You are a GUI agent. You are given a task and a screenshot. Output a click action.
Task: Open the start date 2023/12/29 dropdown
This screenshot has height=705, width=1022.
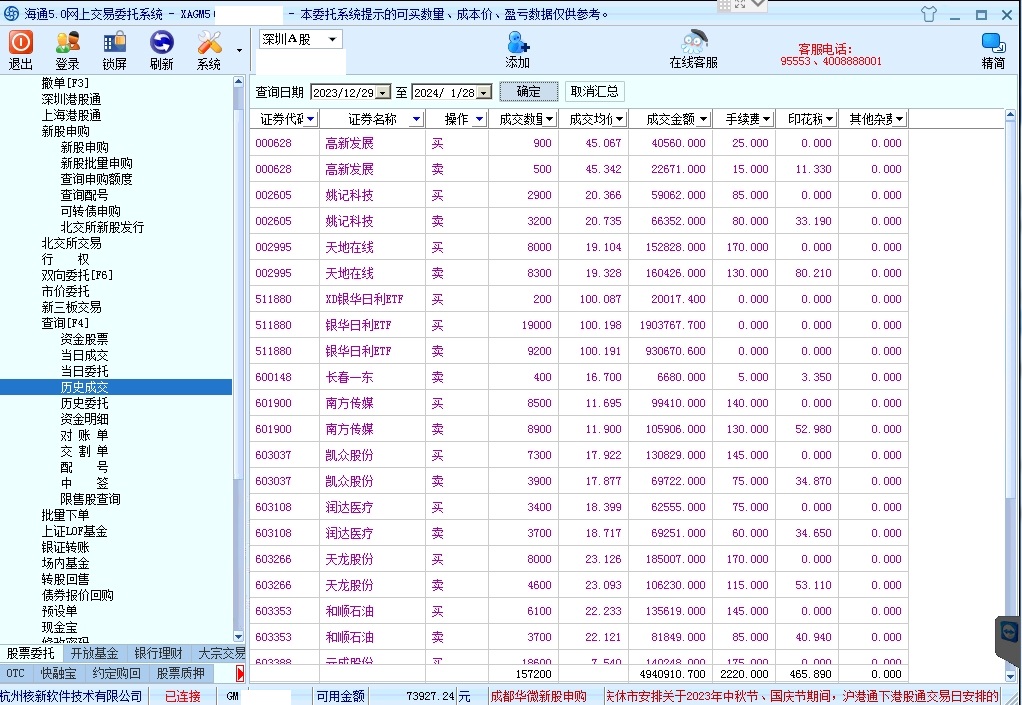(x=383, y=93)
